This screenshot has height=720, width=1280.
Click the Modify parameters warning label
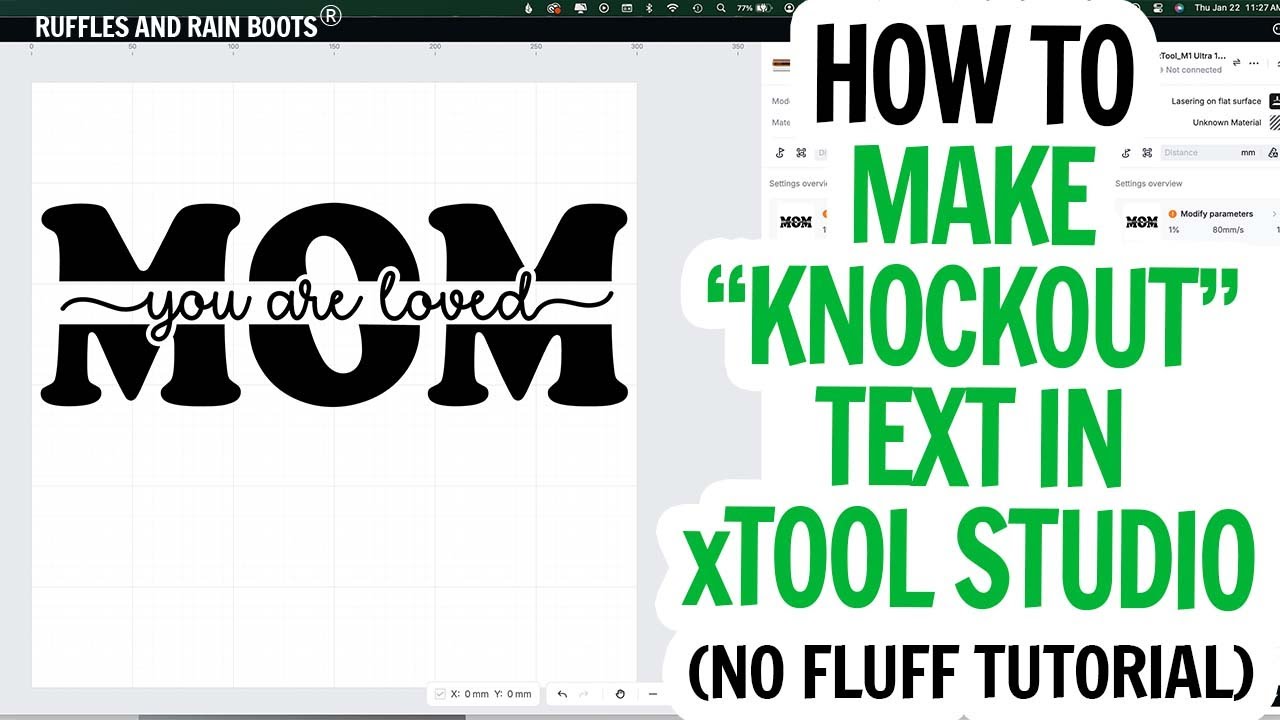tap(1216, 214)
